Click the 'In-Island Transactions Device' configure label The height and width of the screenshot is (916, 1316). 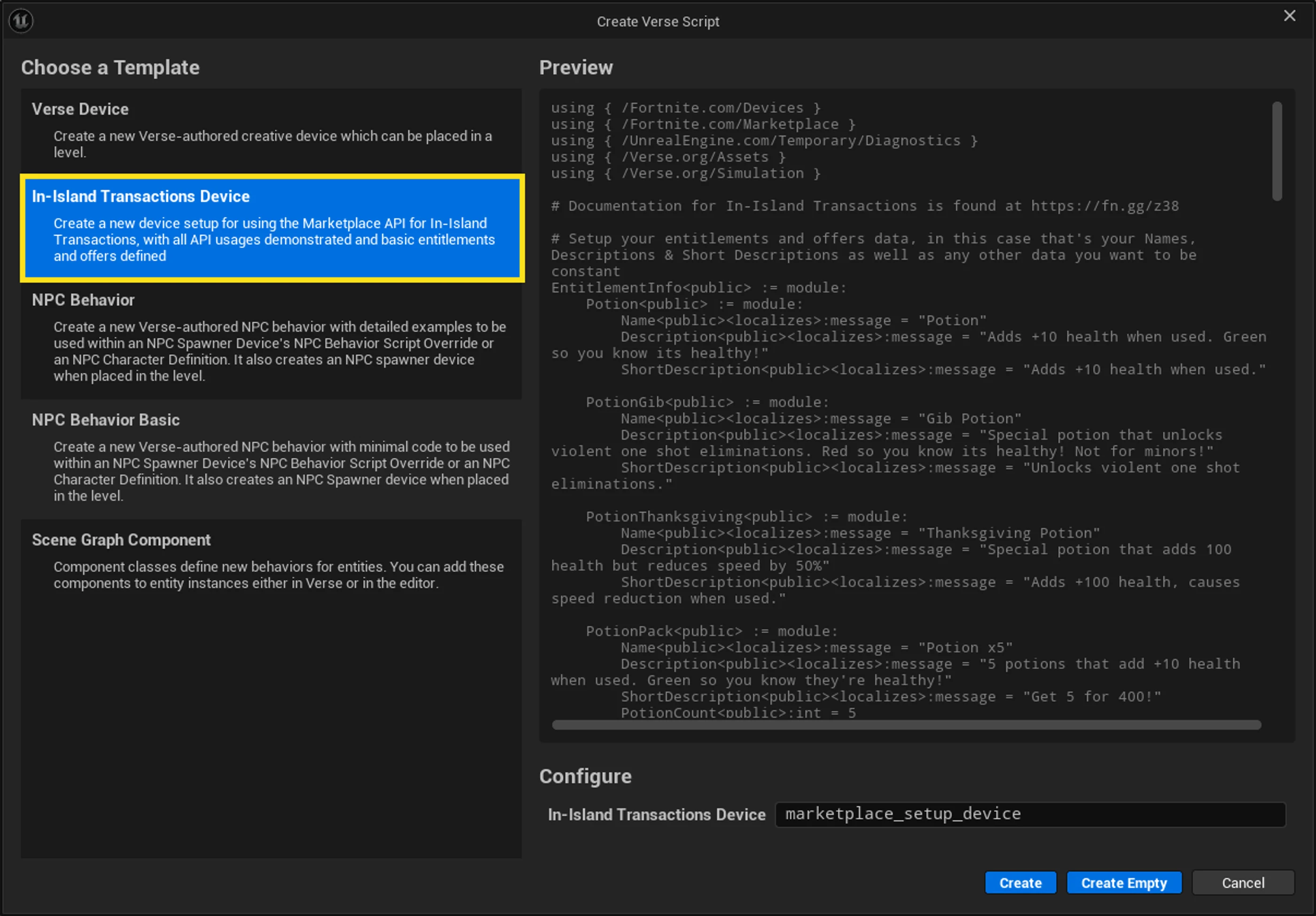[x=657, y=815]
